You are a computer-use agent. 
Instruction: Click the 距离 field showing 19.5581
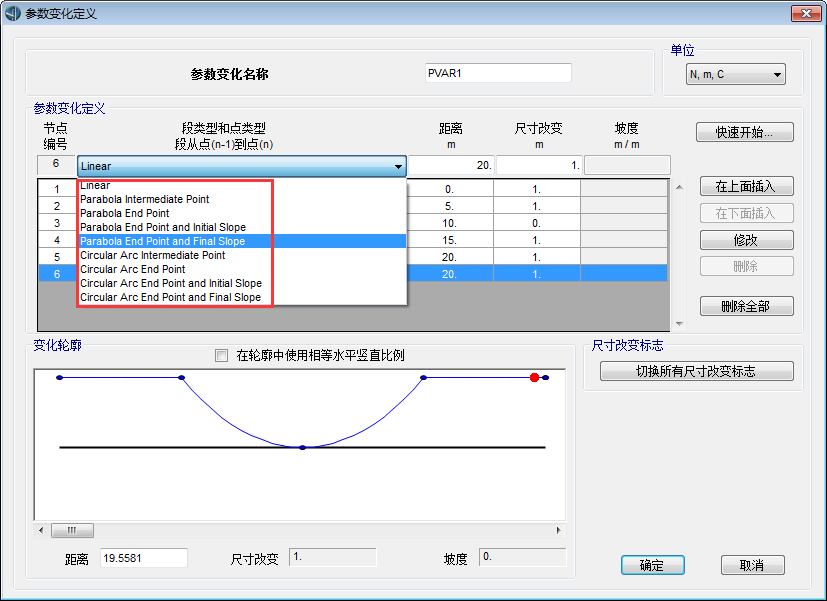tap(144, 558)
